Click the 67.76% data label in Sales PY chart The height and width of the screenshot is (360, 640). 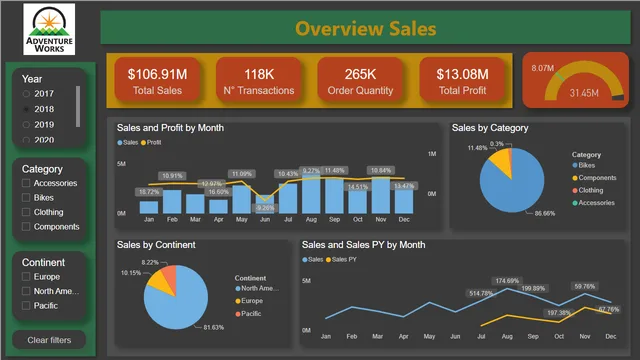609,309
